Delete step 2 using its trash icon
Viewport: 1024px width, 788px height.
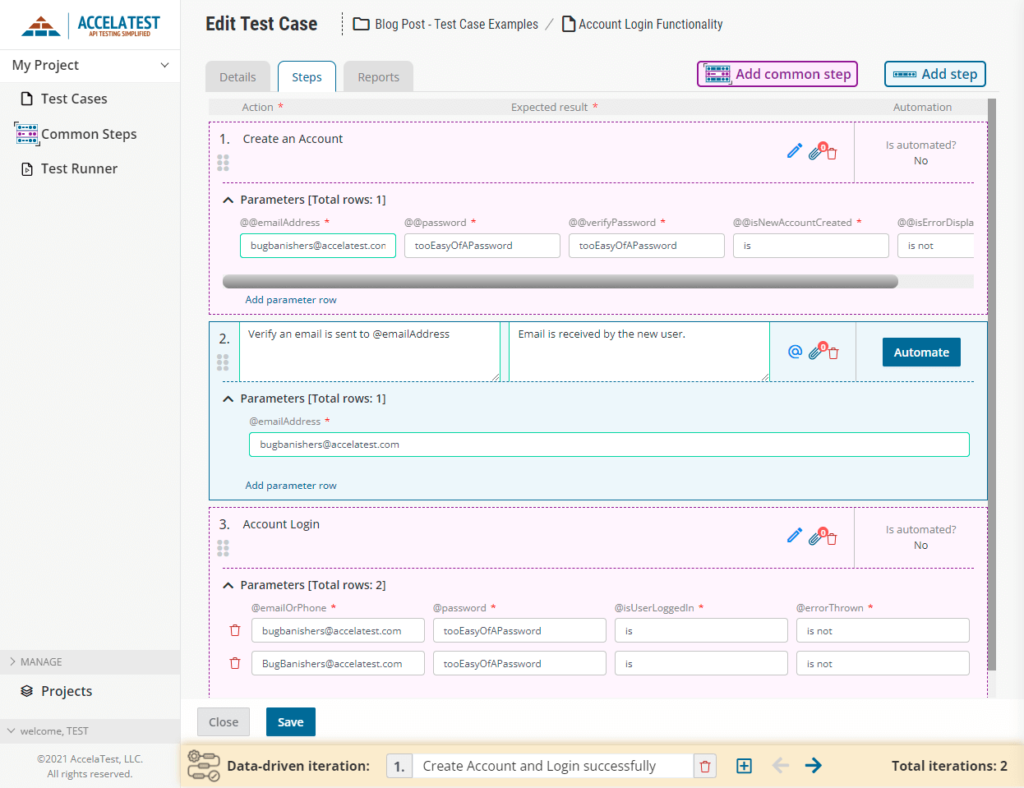pos(831,352)
